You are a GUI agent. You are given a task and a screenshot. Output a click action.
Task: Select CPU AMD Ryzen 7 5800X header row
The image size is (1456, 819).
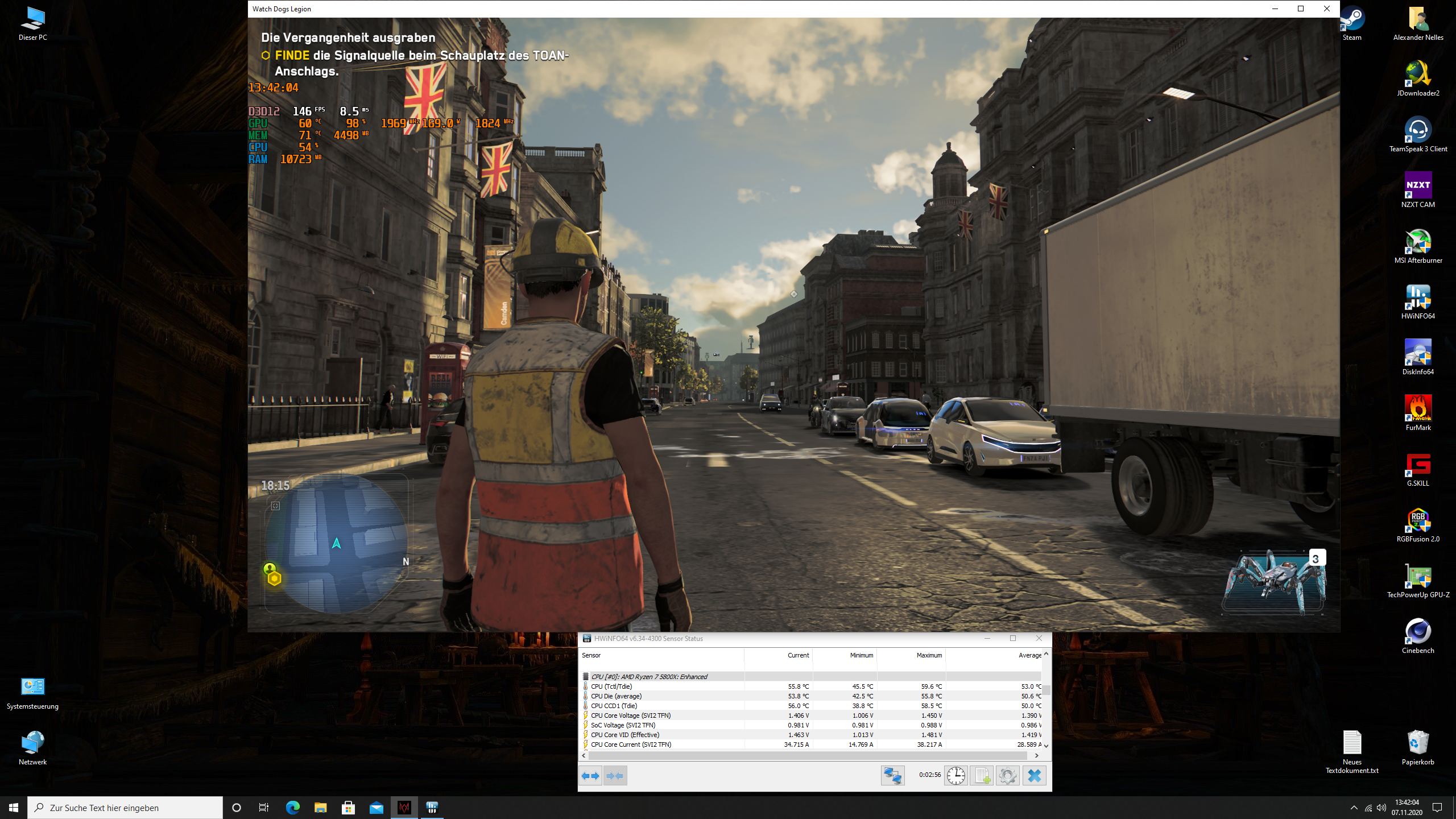649,677
